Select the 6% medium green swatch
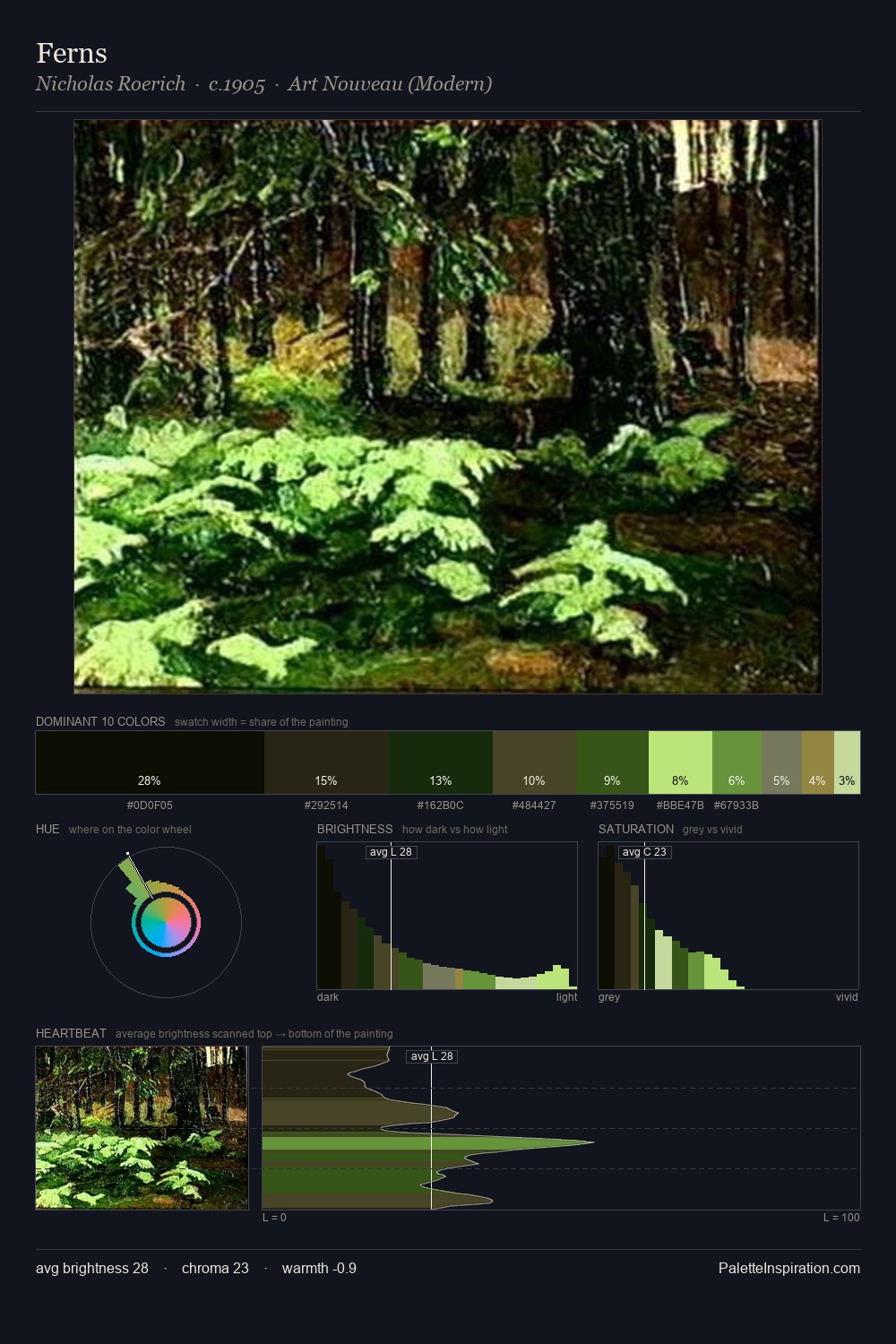Viewport: 896px width, 1344px height. (x=737, y=762)
